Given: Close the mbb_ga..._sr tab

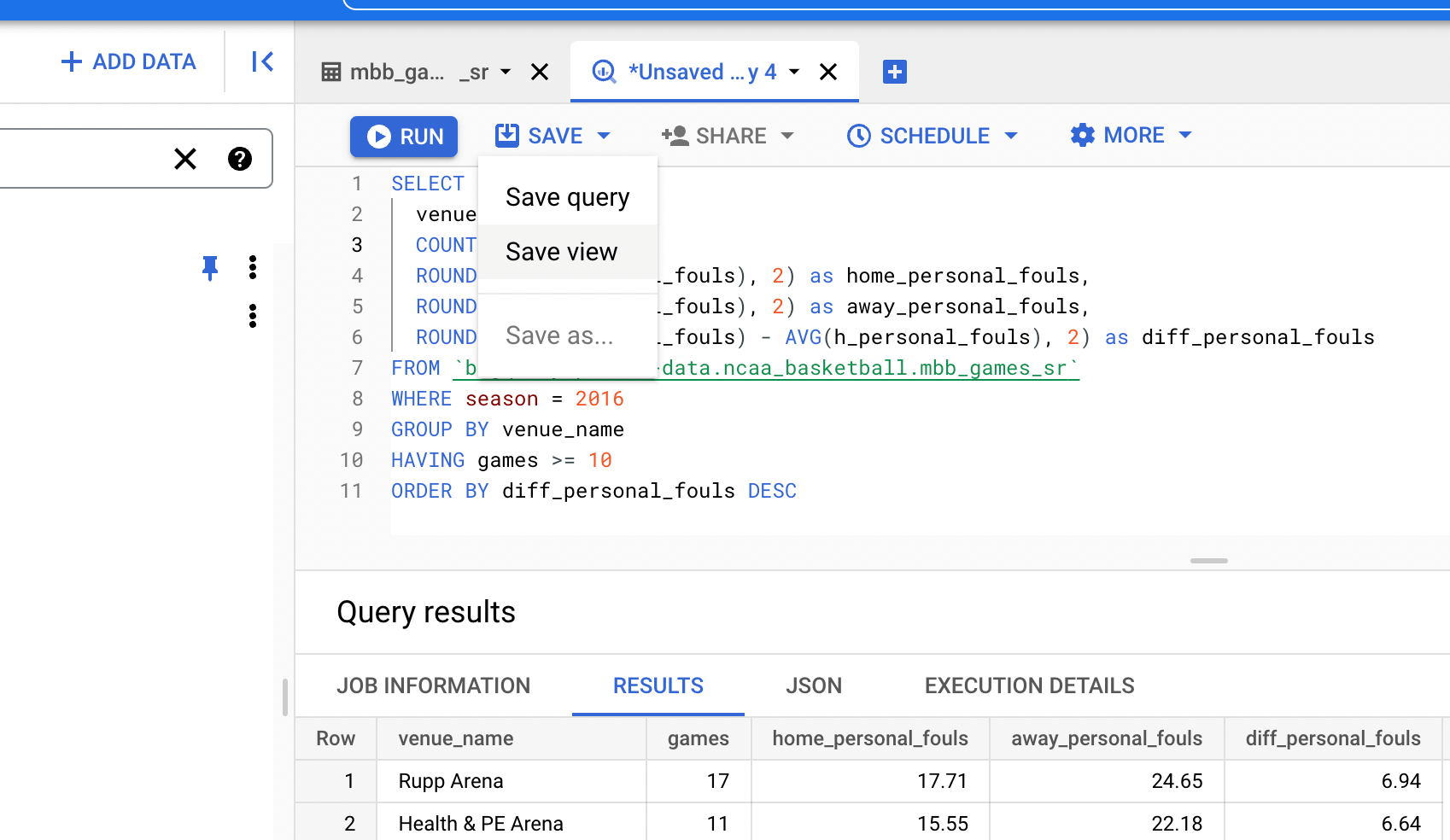Looking at the screenshot, I should point(540,72).
